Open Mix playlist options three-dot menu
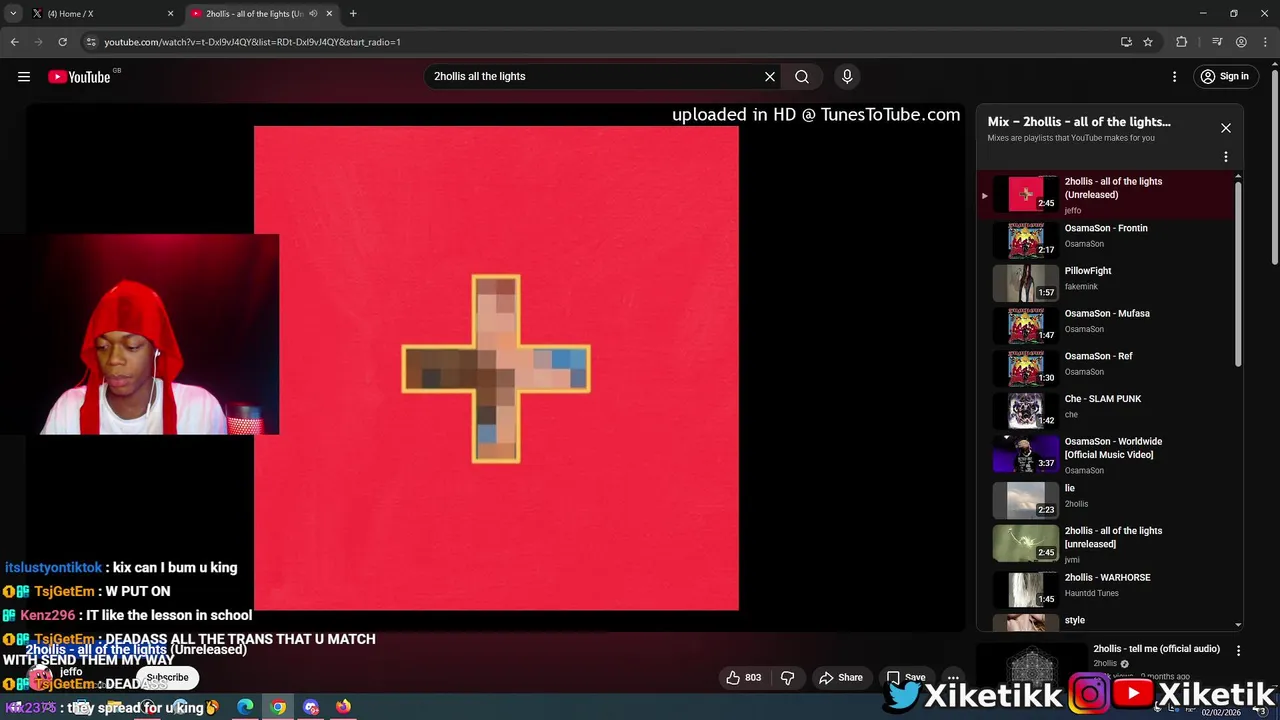The image size is (1280, 720). click(1226, 157)
